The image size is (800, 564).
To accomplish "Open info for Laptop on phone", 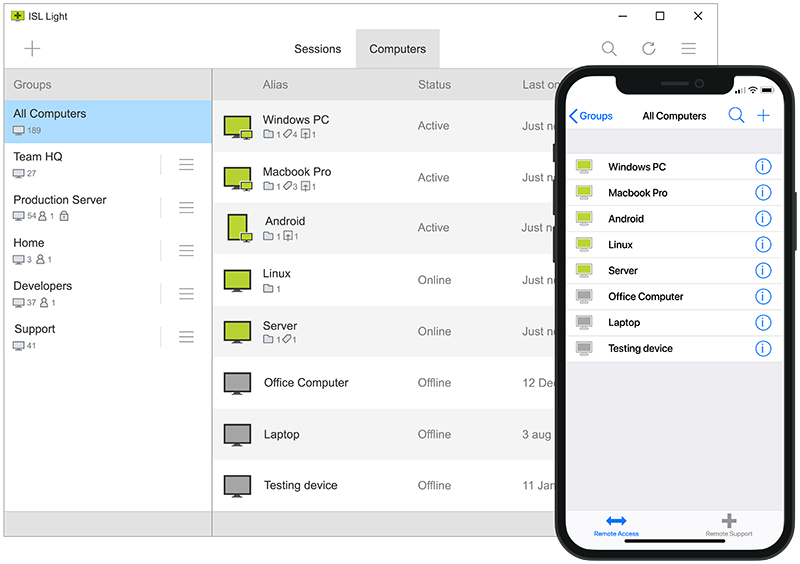I will point(763,323).
